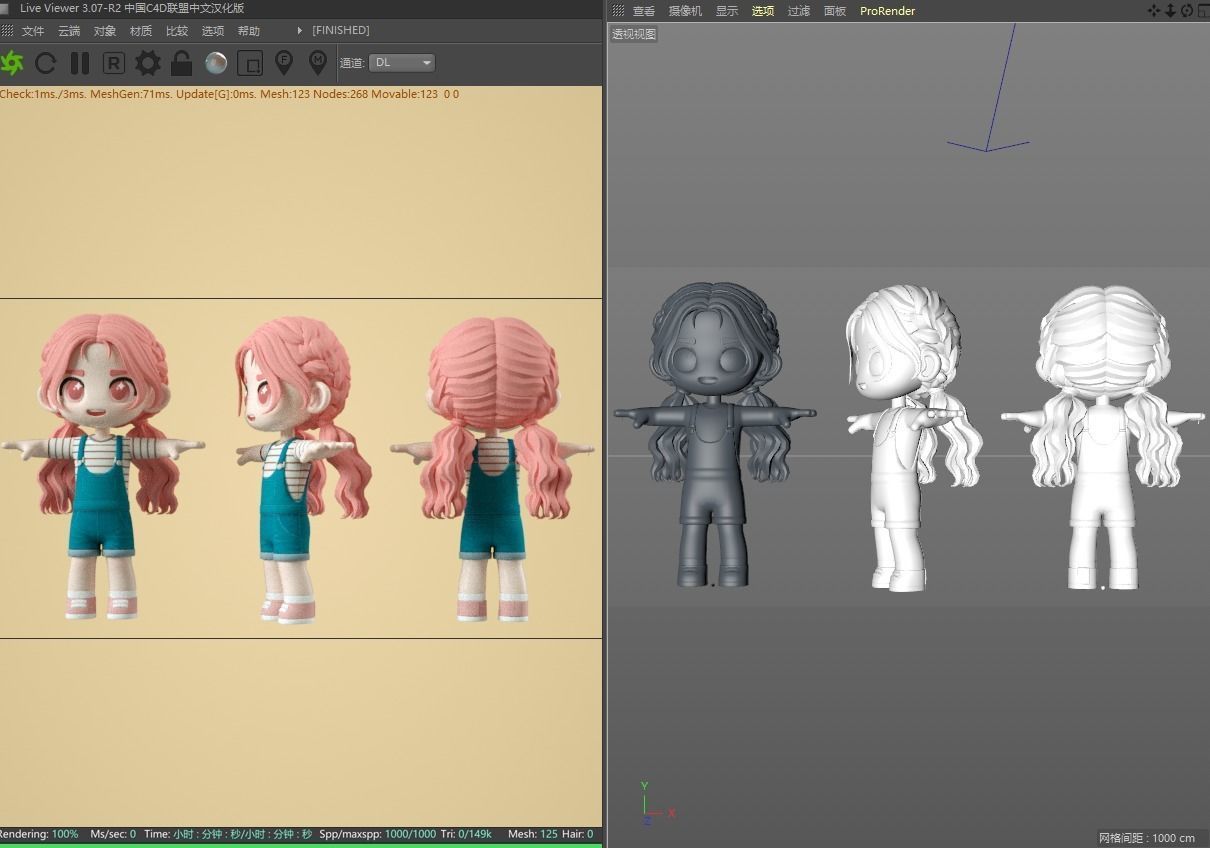Open the 云端 menu in Live Viewer

[69, 31]
